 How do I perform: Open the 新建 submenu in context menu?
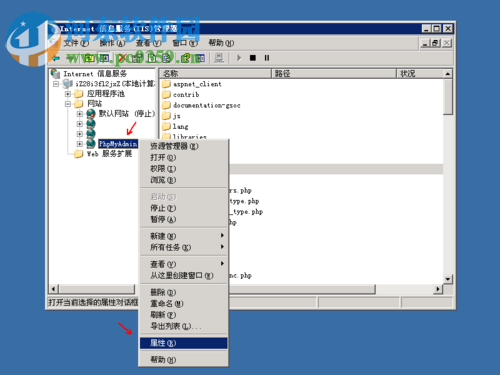[183, 236]
